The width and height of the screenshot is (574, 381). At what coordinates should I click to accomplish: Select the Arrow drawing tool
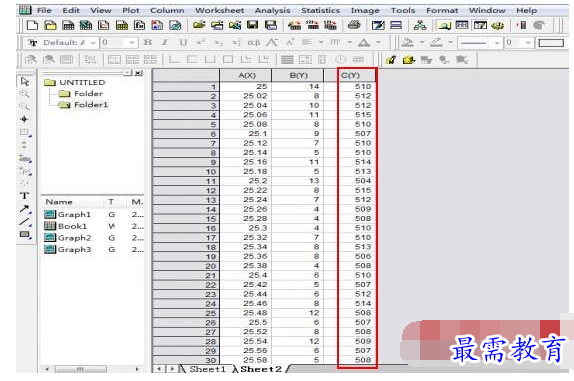pyautogui.click(x=25, y=209)
